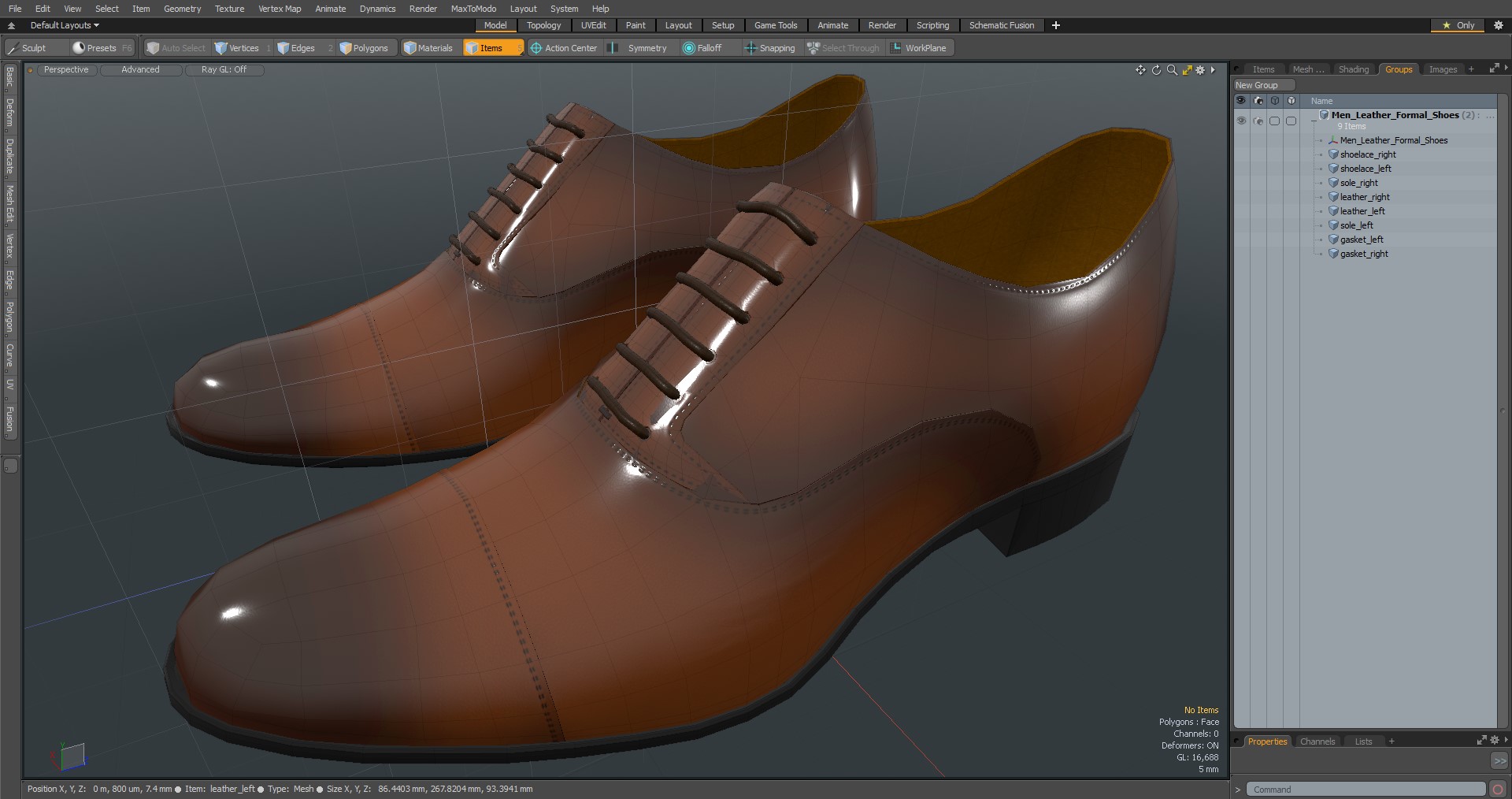Click the zoom magnifier viewport icon
The height and width of the screenshot is (799, 1512).
tap(1172, 70)
